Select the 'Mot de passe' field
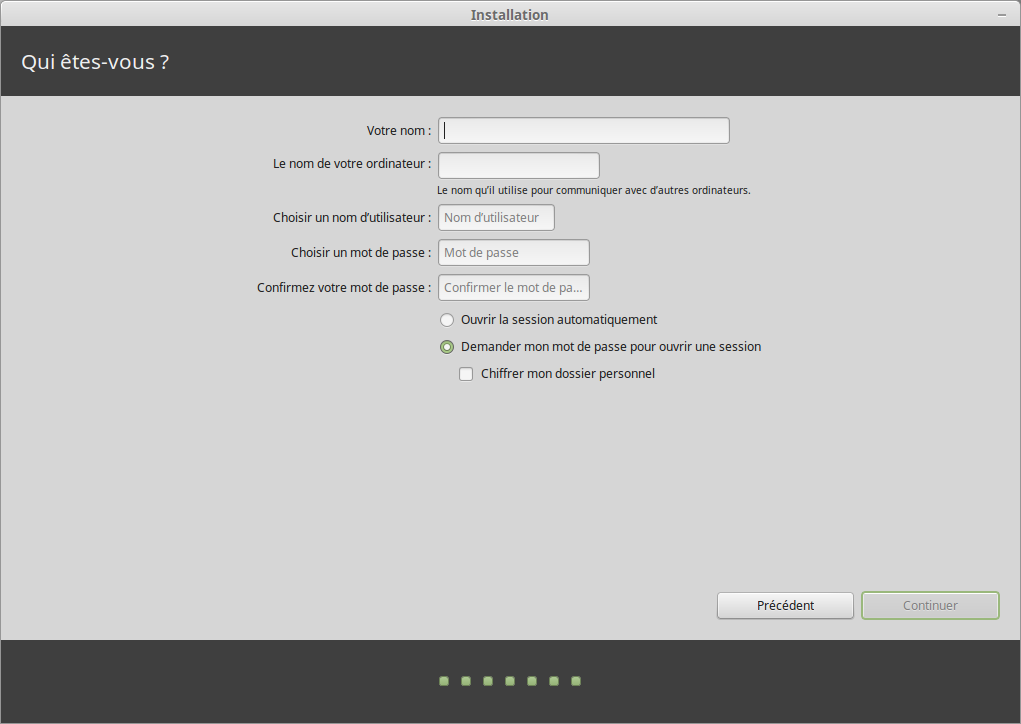This screenshot has width=1021, height=724. coord(513,253)
